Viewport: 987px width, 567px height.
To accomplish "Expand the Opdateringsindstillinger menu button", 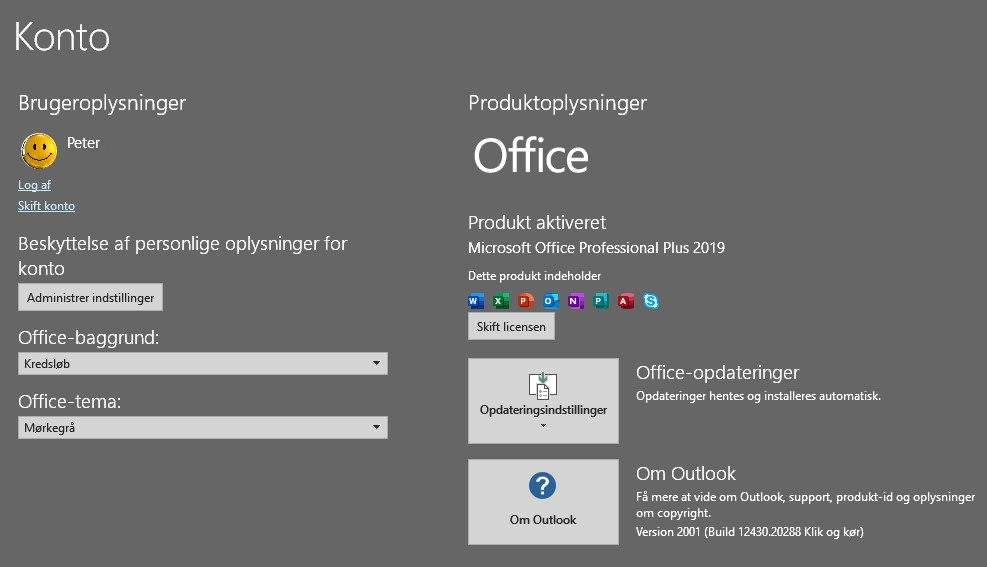I will 543,401.
